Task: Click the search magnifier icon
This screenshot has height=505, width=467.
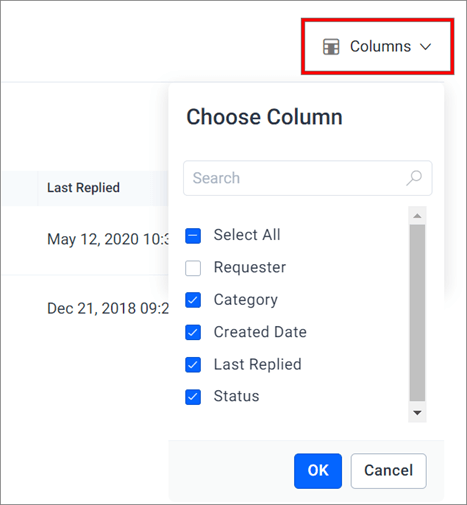Action: [x=414, y=178]
